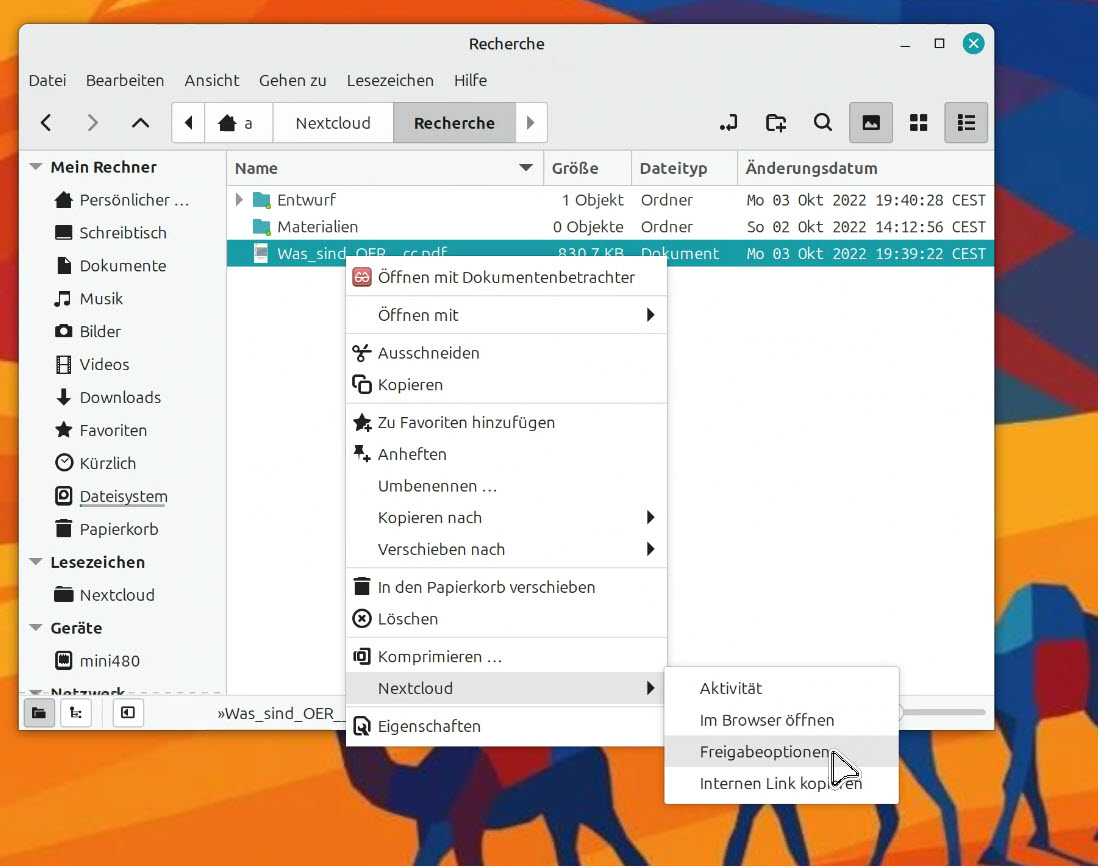
Task: Open the Lesezeichen menu in menu bar
Action: 390,80
